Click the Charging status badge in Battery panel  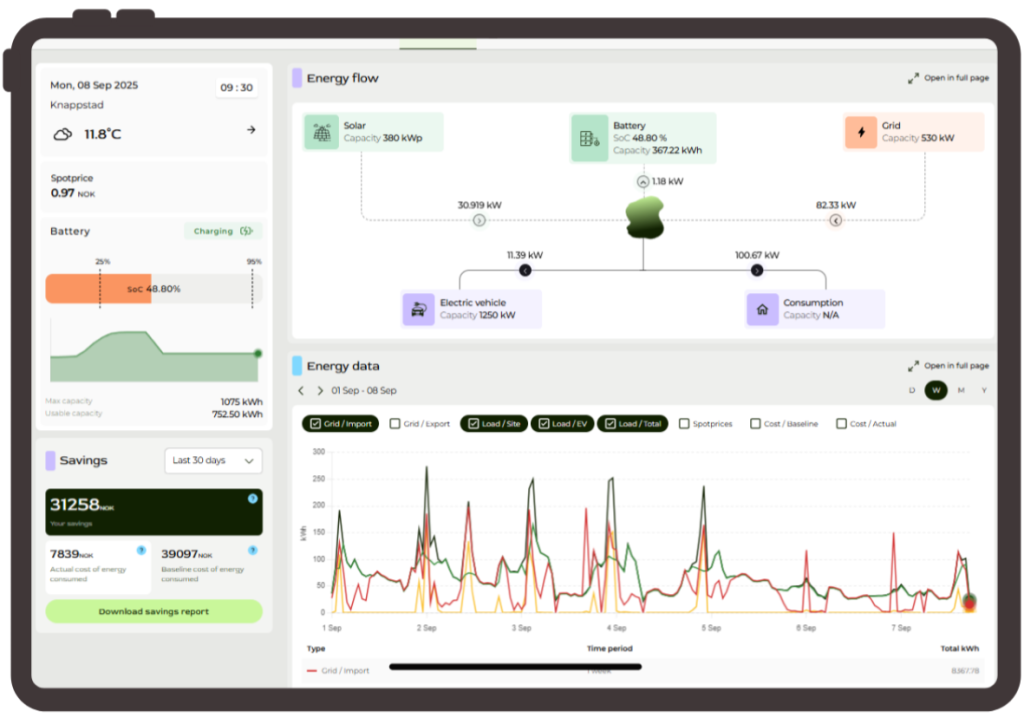[x=223, y=231]
